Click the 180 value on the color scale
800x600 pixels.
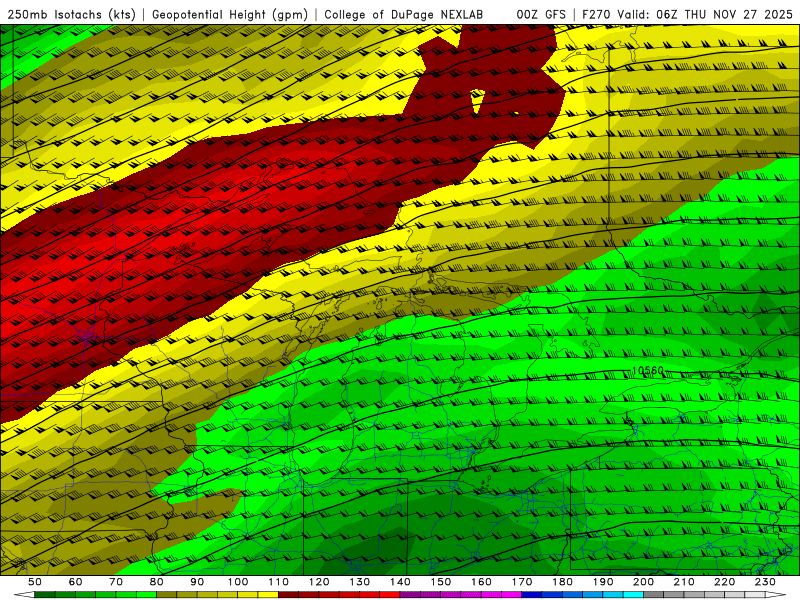tap(562, 582)
